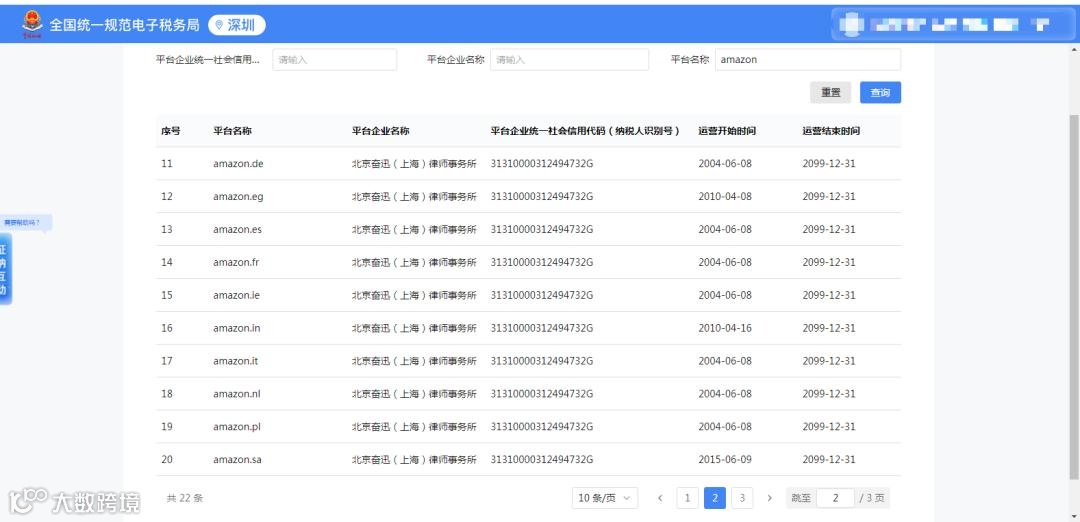The image size is (1080, 522).
Task: Select the 深圳 location pin badge
Action: click(236, 25)
